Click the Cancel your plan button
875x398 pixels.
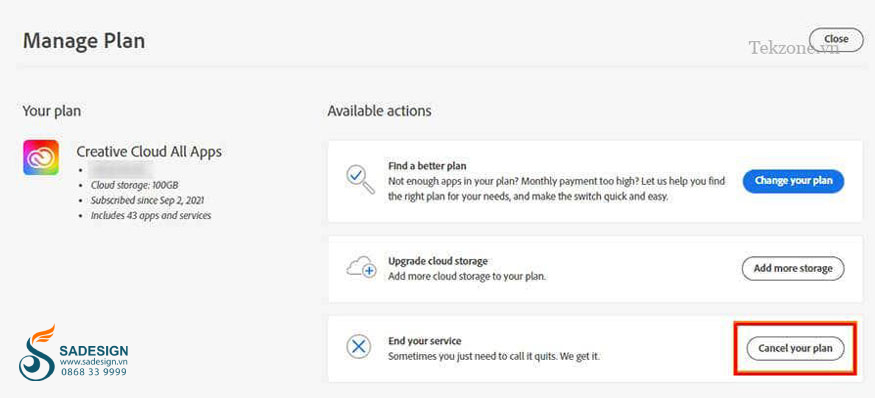[795, 348]
